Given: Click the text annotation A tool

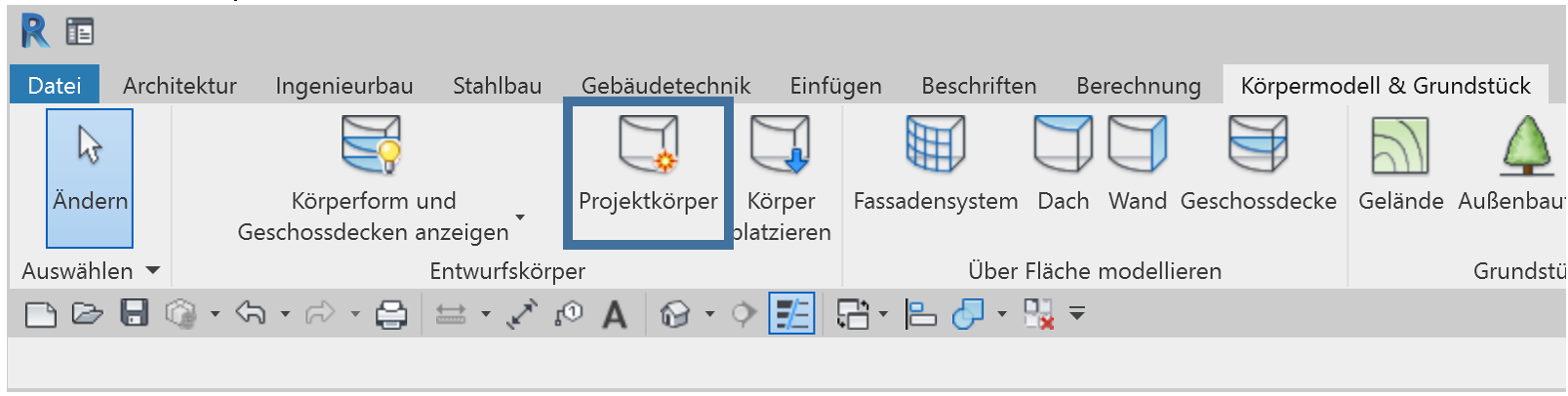Looking at the screenshot, I should (x=615, y=314).
